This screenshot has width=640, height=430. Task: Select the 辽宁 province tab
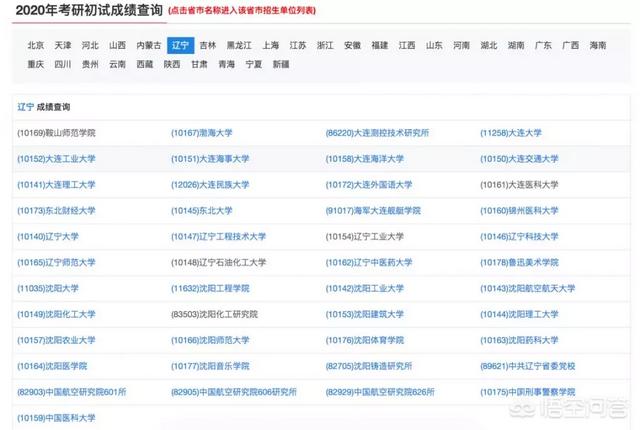coord(180,45)
